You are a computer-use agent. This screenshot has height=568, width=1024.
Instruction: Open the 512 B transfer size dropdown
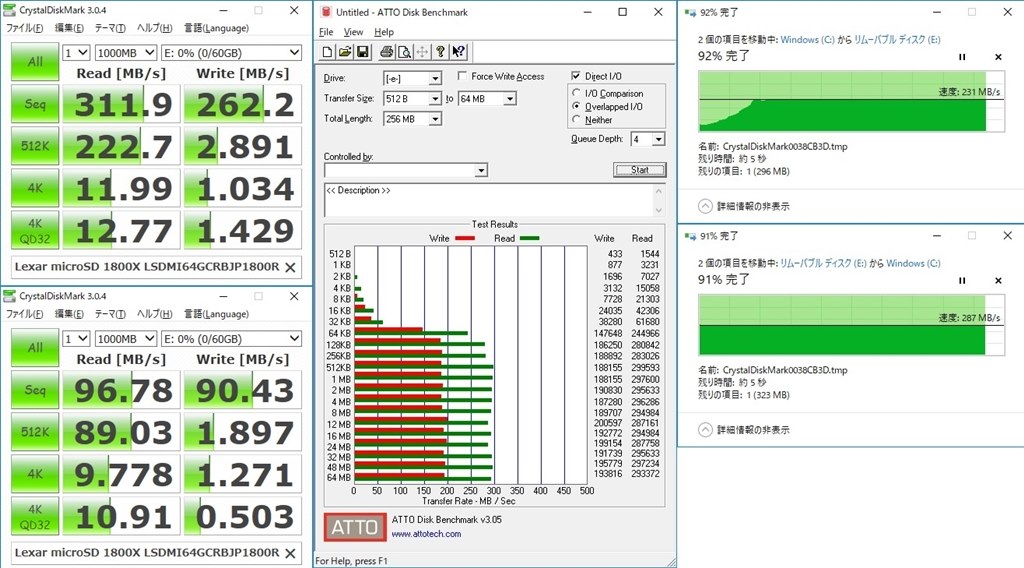click(x=435, y=99)
